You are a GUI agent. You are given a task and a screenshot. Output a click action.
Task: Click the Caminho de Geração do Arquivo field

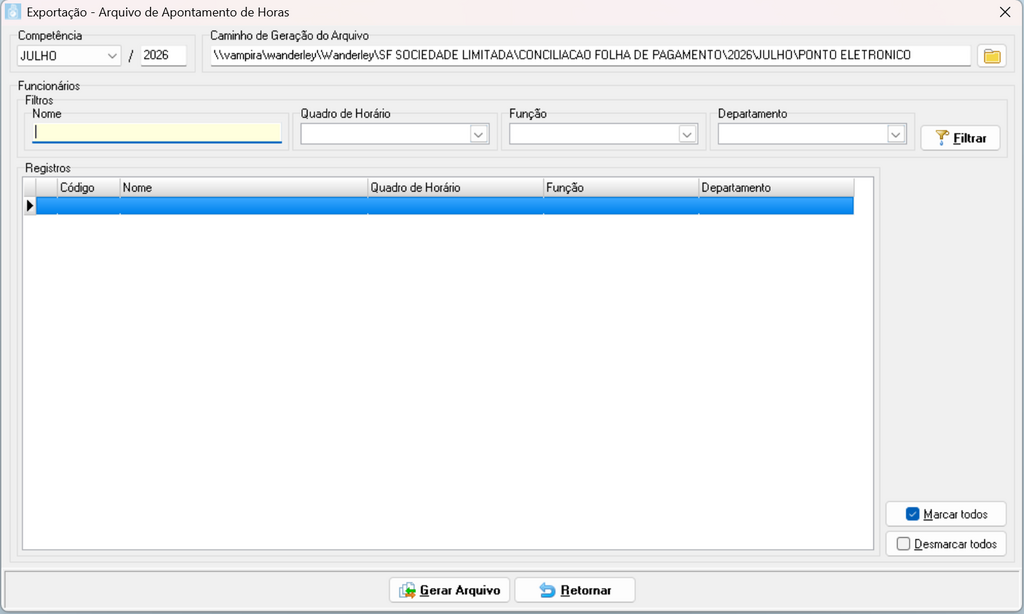(590, 56)
